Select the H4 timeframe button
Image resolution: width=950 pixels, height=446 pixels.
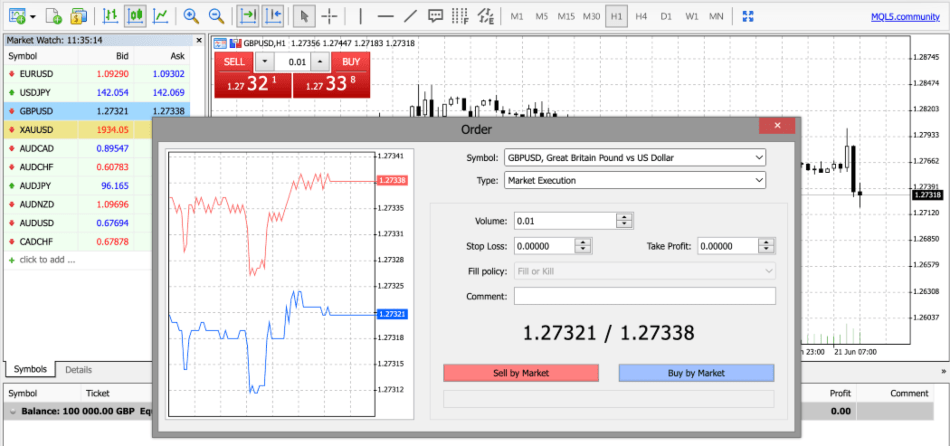(x=641, y=17)
